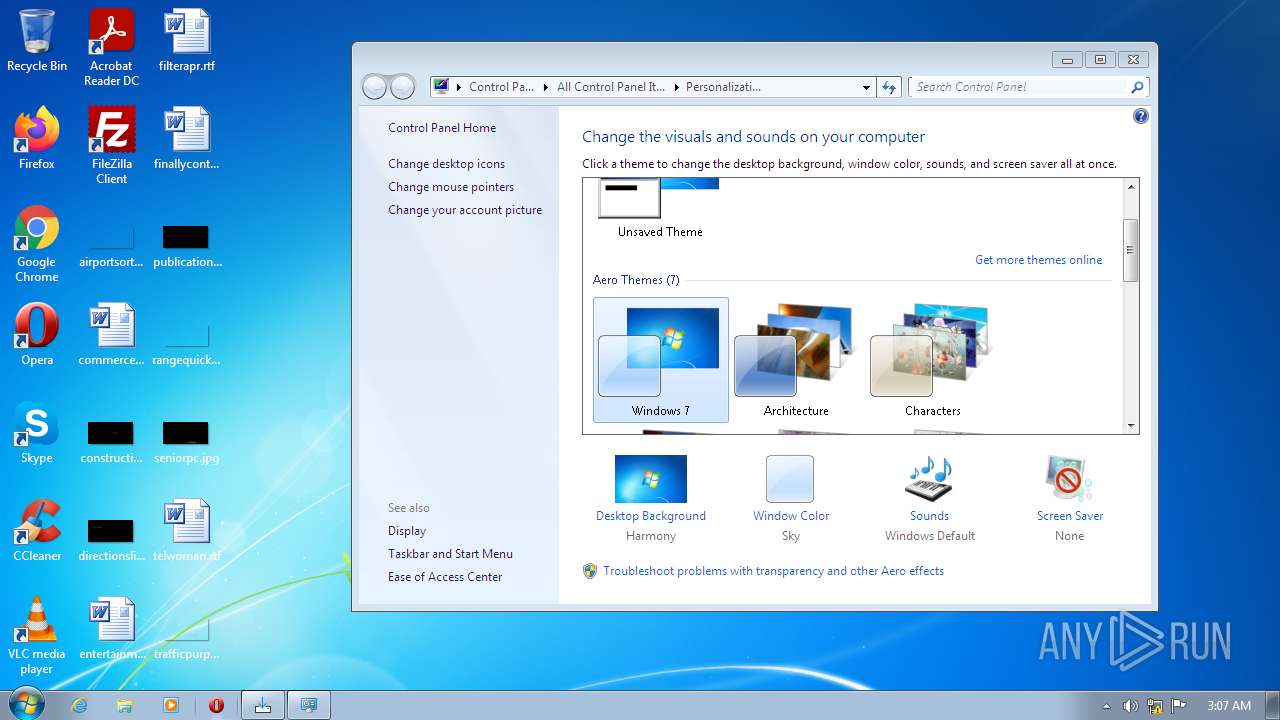Click the network tray icon
Viewport: 1280px width, 720px height.
point(1155,705)
